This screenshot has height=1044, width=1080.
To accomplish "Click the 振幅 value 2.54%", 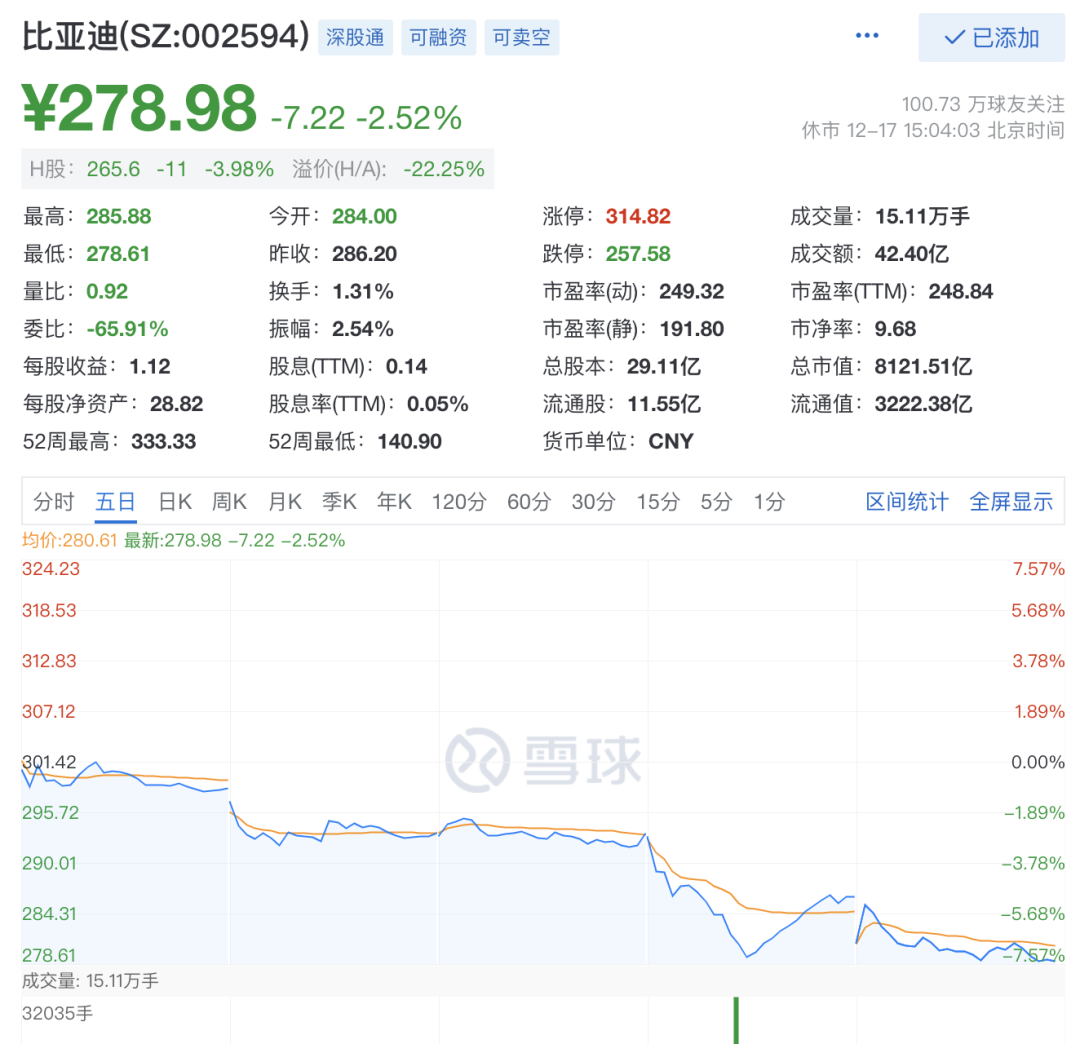I will (363, 328).
